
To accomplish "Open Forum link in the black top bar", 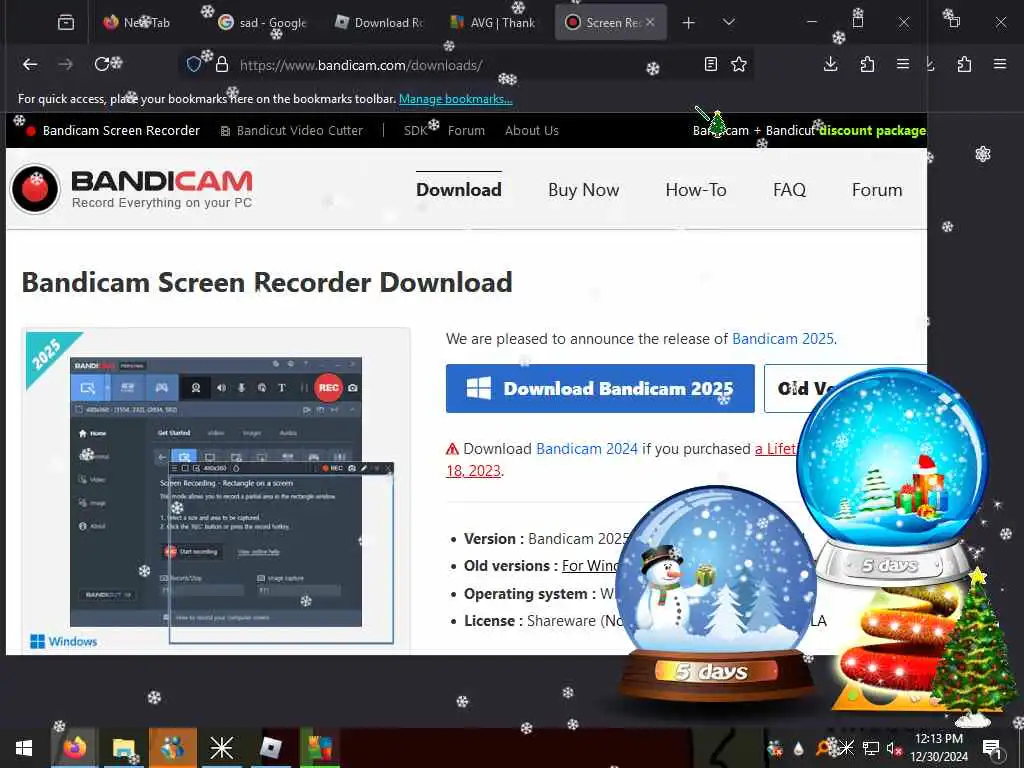I will tap(466, 131).
